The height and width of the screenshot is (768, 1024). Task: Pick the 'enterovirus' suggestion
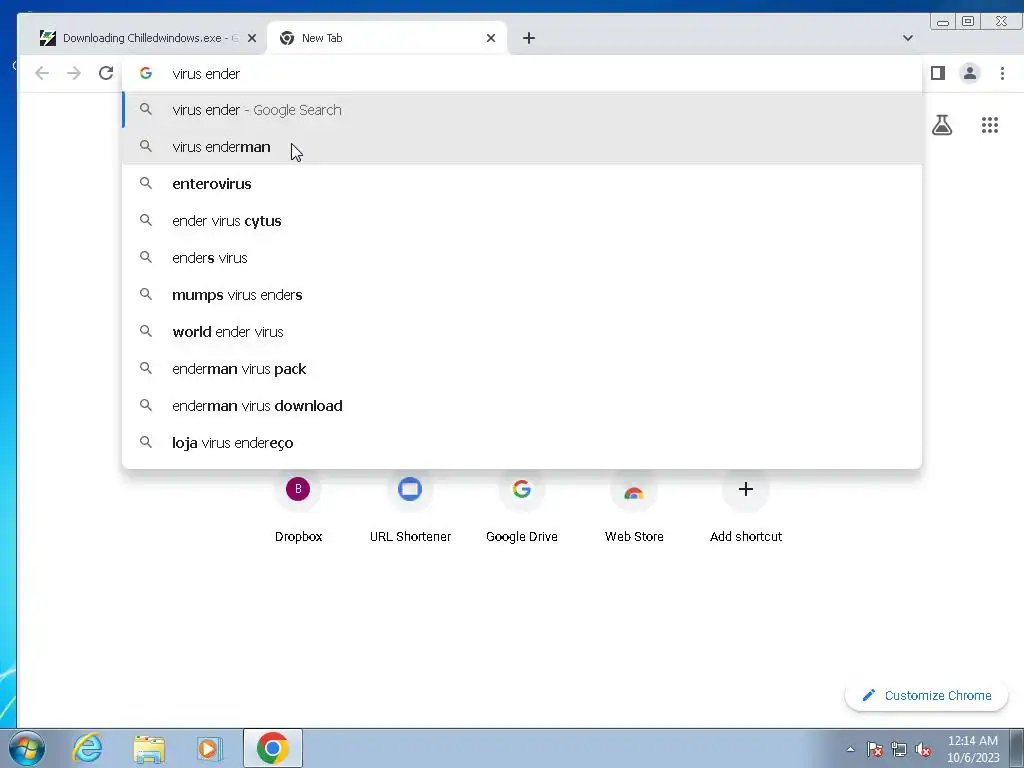pyautogui.click(x=522, y=184)
